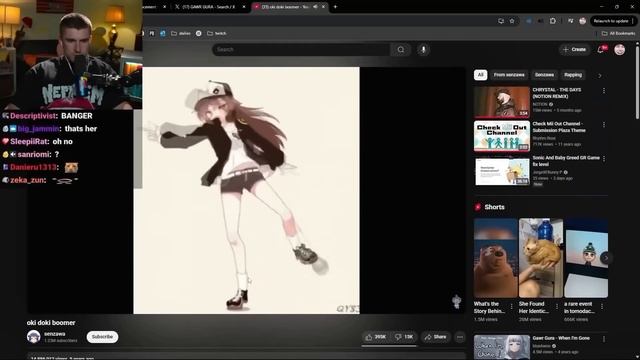Switch to the GAWR GURA Search X tab
Screen dimensions: 640x360
click(208, 7)
